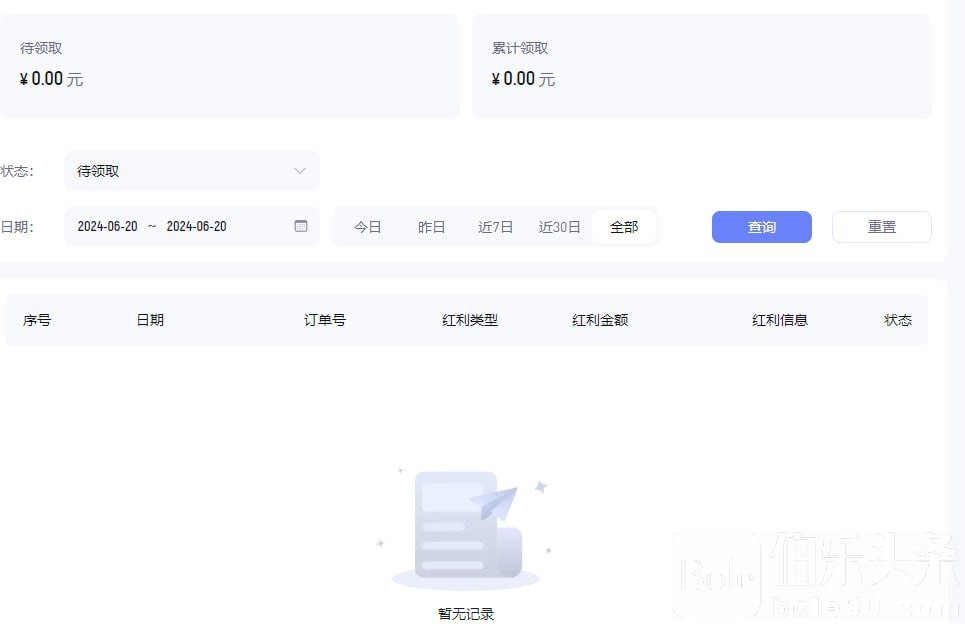Select the 近7日 date filter
The width and height of the screenshot is (965, 624).
[495, 227]
